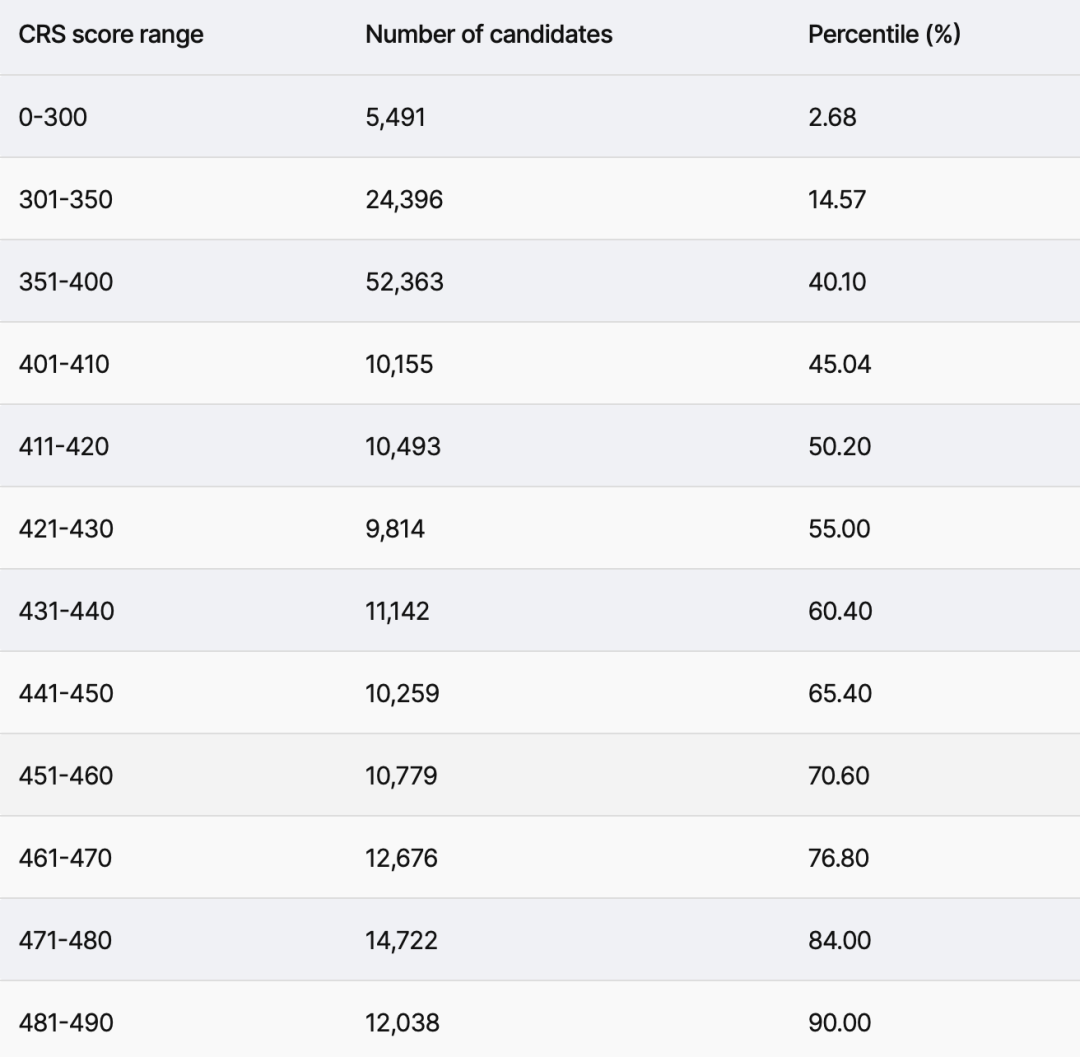Screen dimensions: 1080x1057
Task: Click the 11,142 candidates cell
Action: (x=397, y=611)
